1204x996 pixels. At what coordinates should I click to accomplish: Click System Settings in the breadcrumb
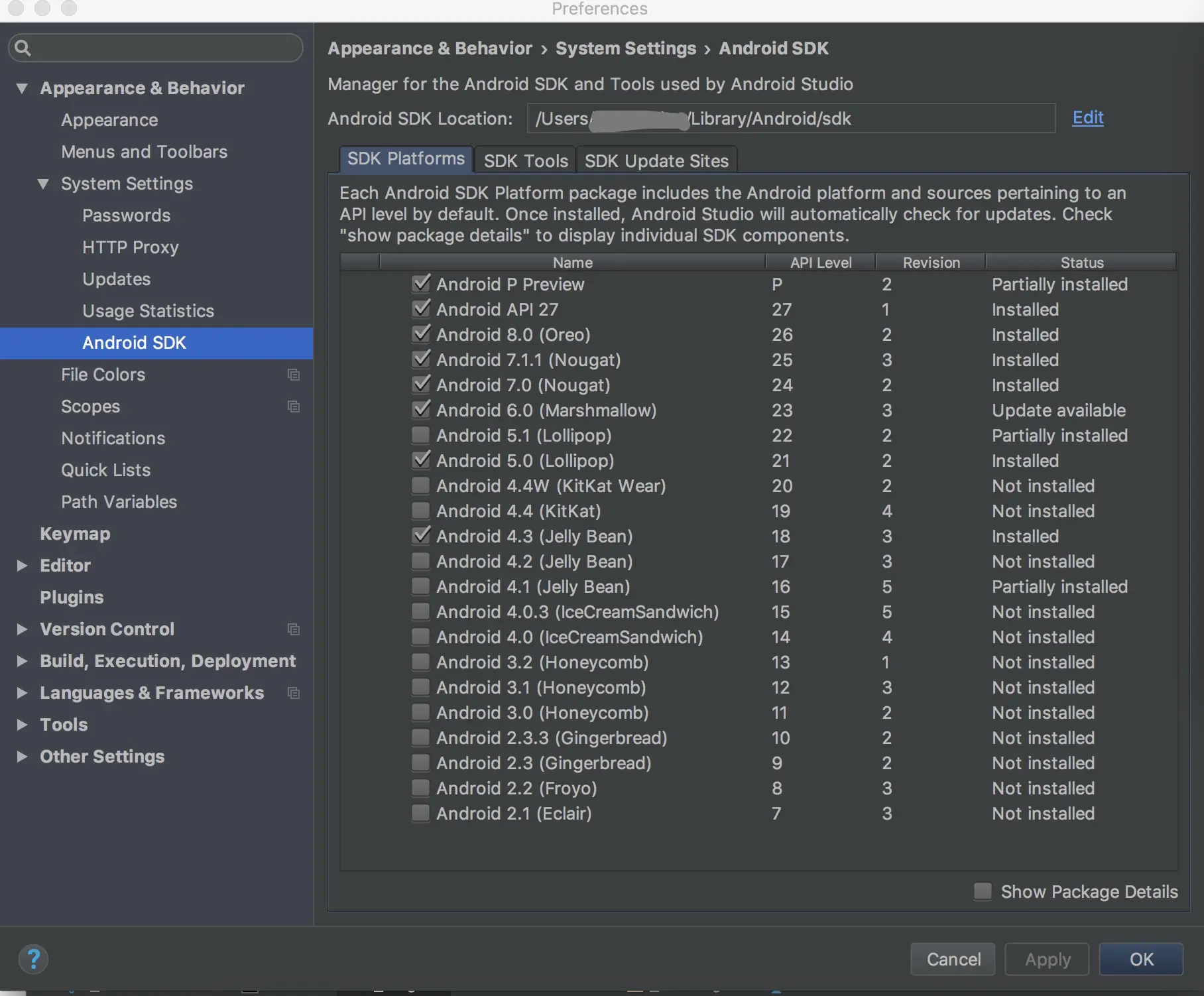(x=626, y=48)
